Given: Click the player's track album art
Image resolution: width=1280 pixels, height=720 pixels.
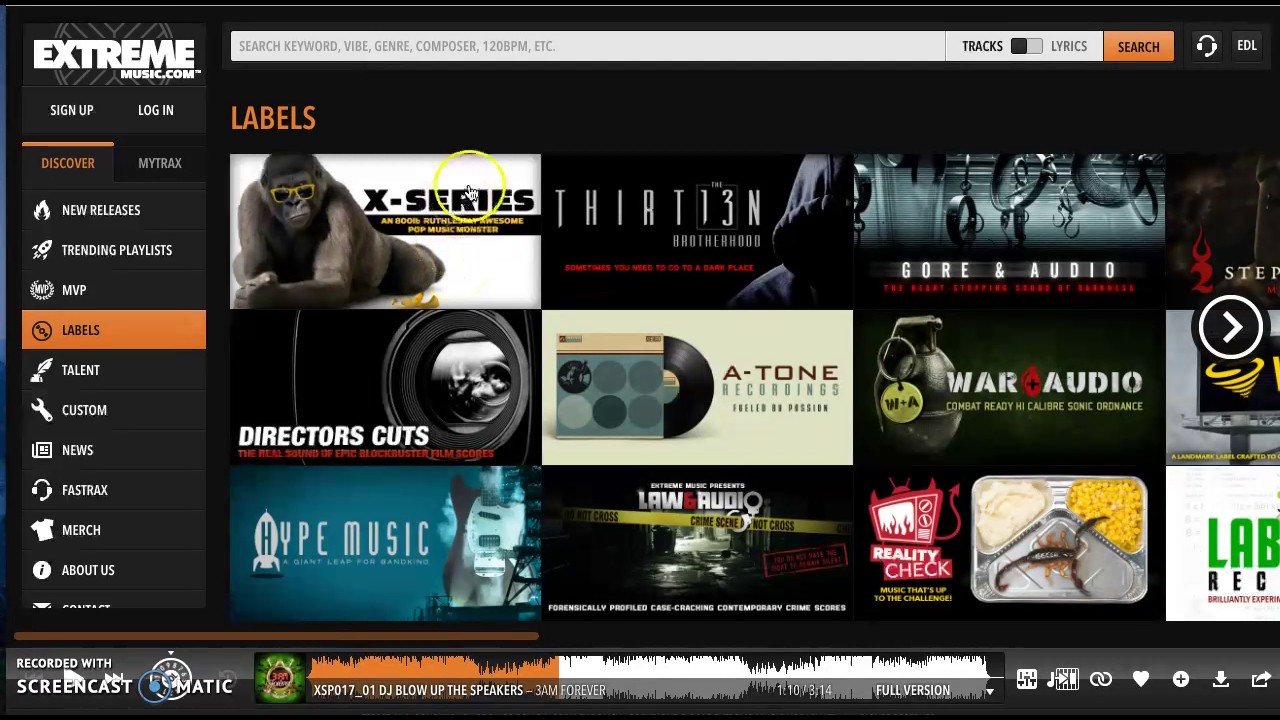Looking at the screenshot, I should click(279, 679).
